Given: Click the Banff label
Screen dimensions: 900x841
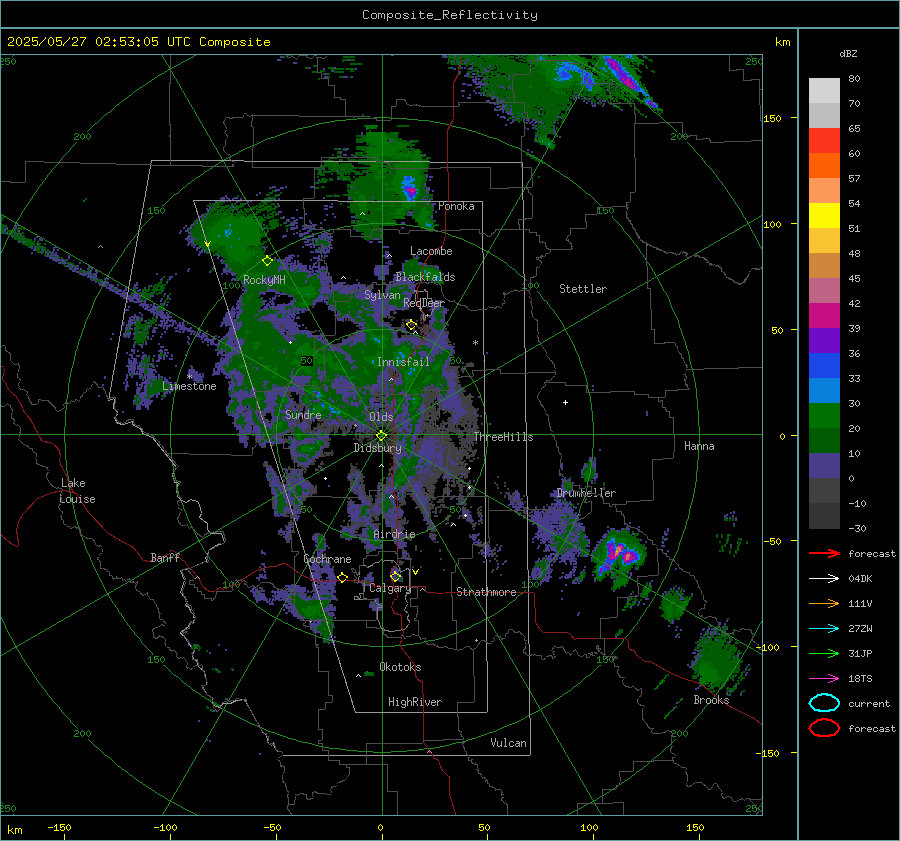Looking at the screenshot, I should 165,558.
